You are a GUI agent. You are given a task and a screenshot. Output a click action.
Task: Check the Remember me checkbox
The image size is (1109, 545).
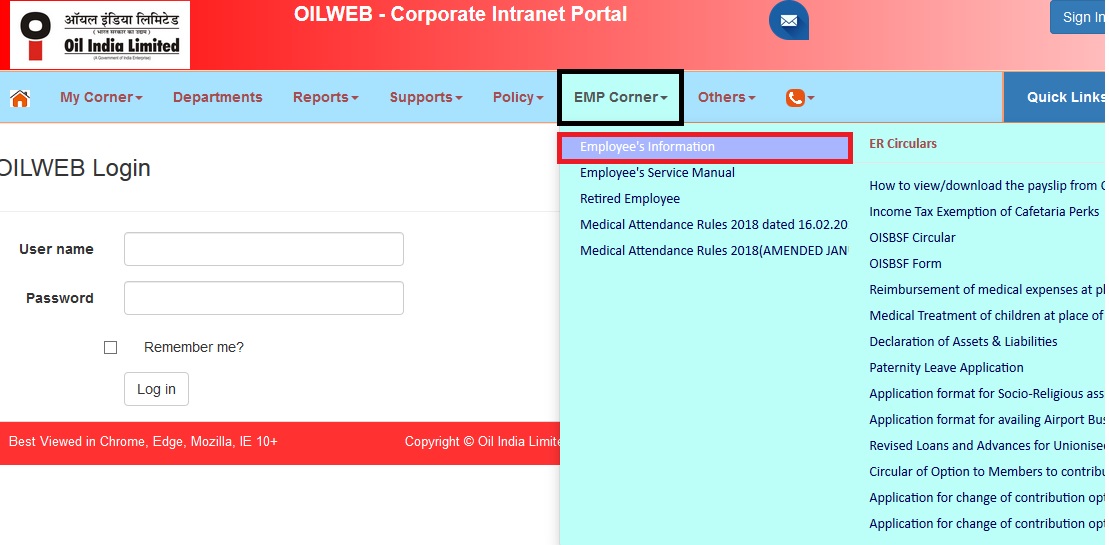[111, 348]
